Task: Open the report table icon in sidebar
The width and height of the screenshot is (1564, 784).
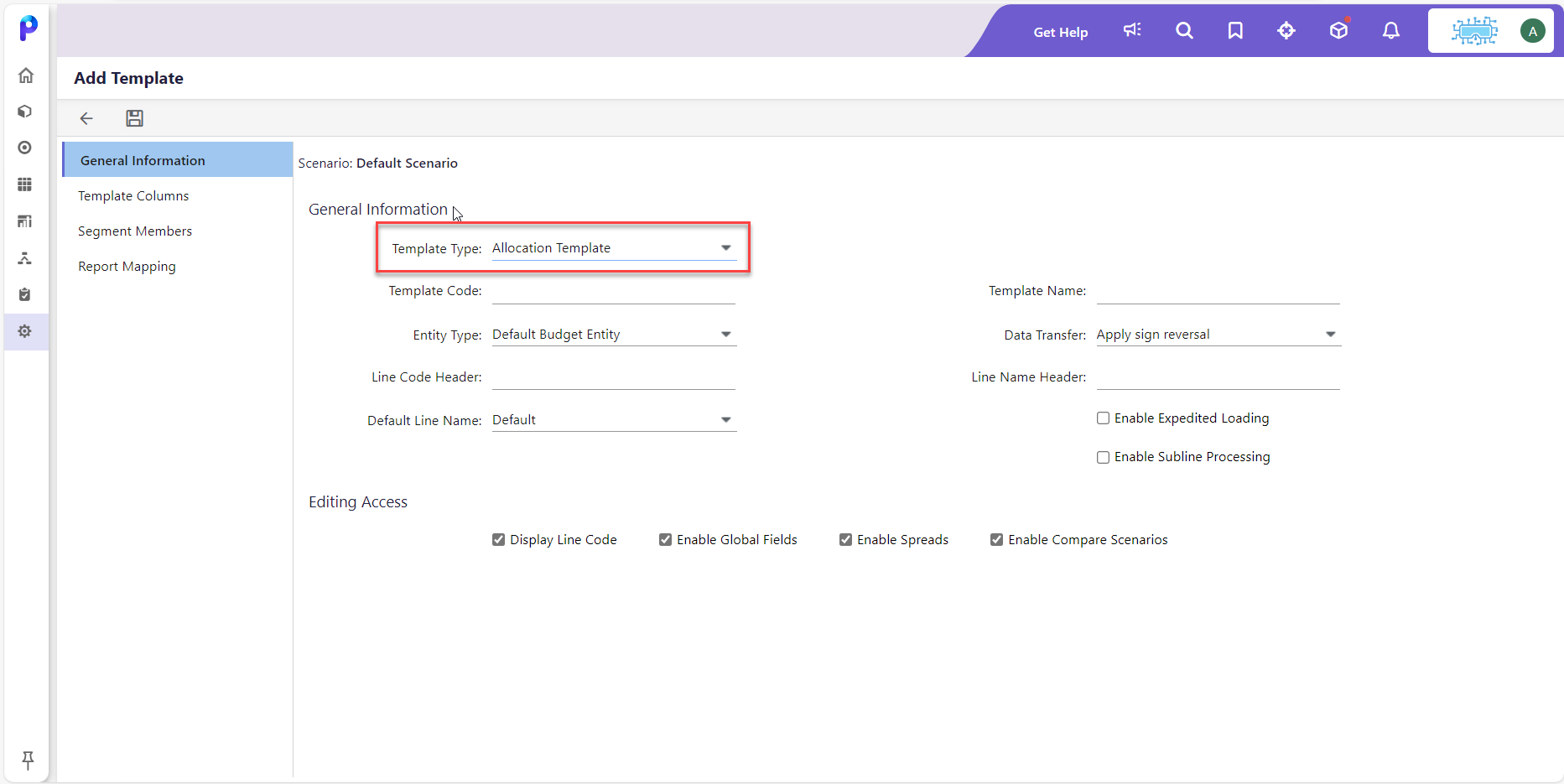Action: [x=25, y=221]
